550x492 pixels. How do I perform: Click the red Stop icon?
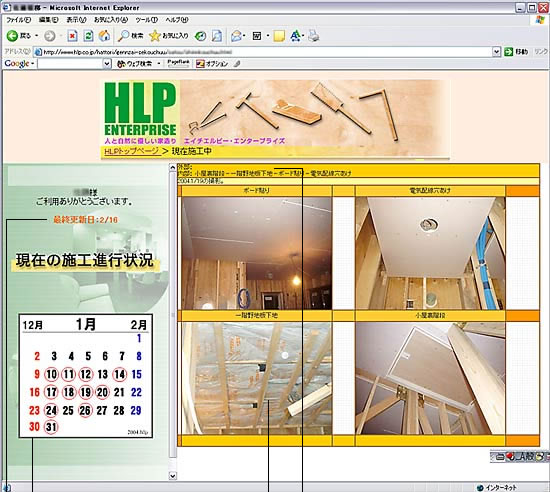point(73,36)
